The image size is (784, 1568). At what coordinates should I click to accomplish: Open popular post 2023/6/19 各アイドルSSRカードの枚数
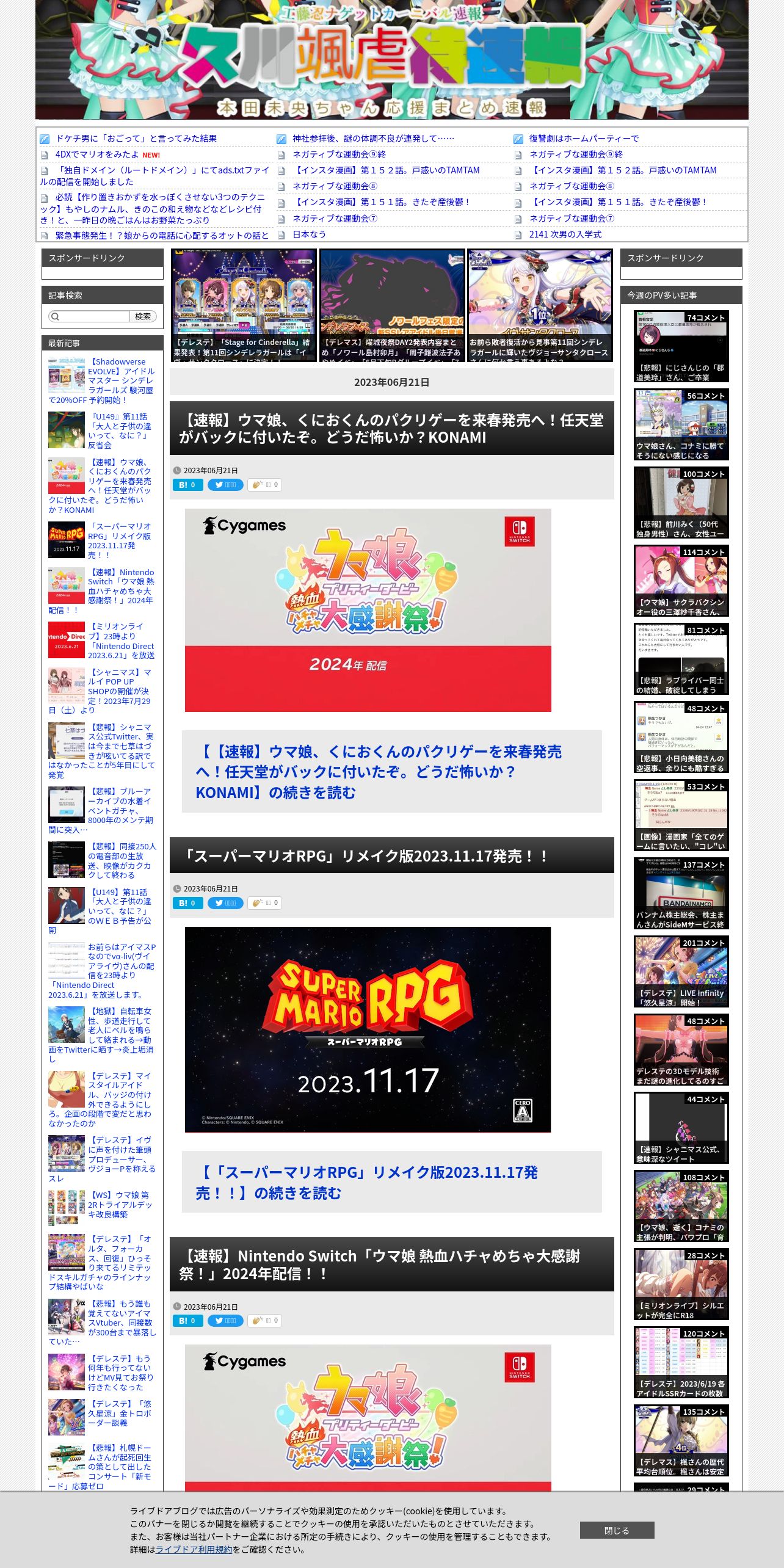coord(681,1362)
